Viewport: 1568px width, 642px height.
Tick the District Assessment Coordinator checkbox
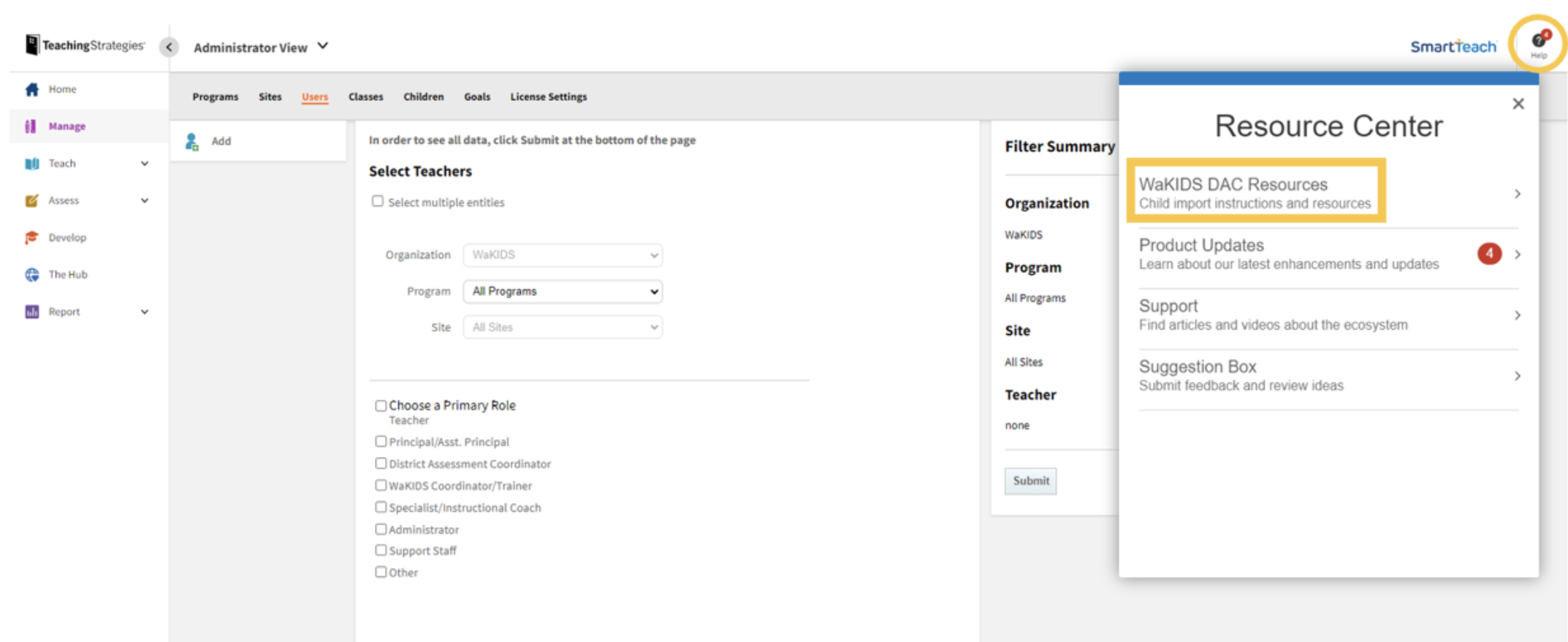click(381, 464)
